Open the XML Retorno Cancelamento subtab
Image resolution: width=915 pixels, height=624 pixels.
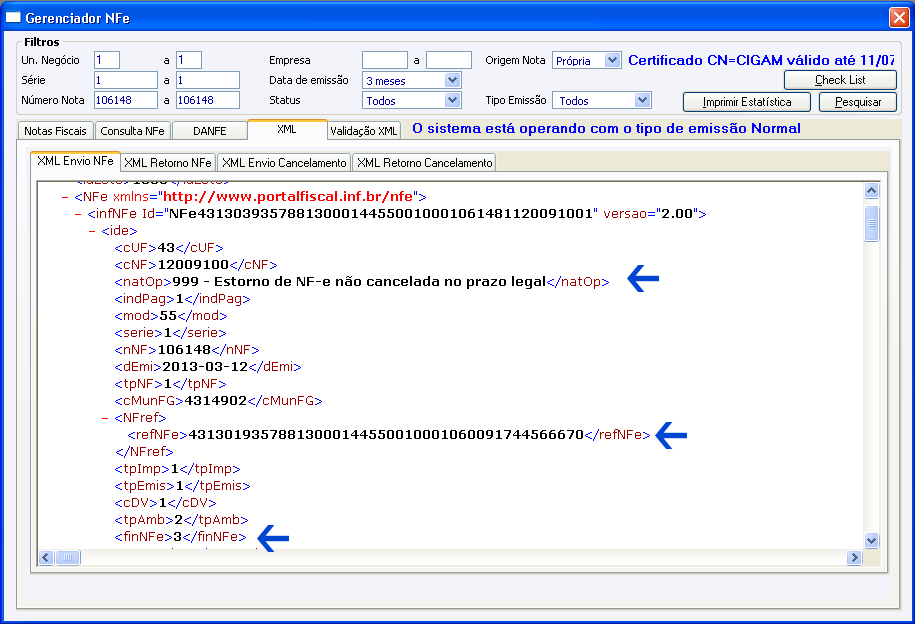[x=425, y=162]
